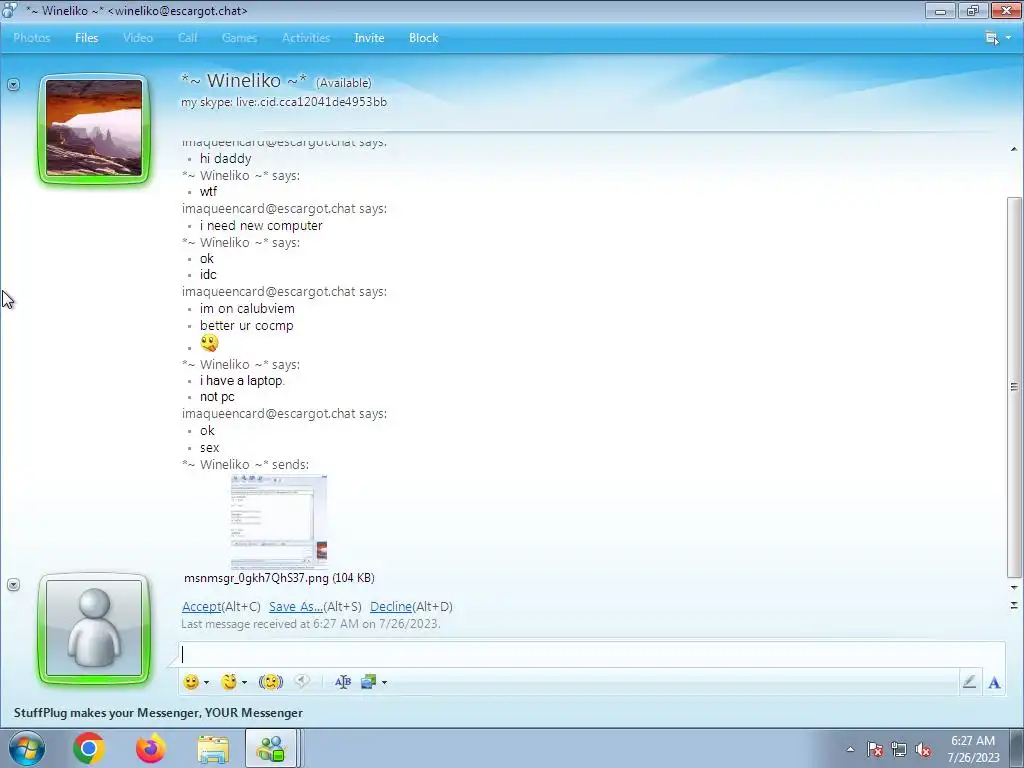Click the StuffPlug advertisement text

click(158, 712)
